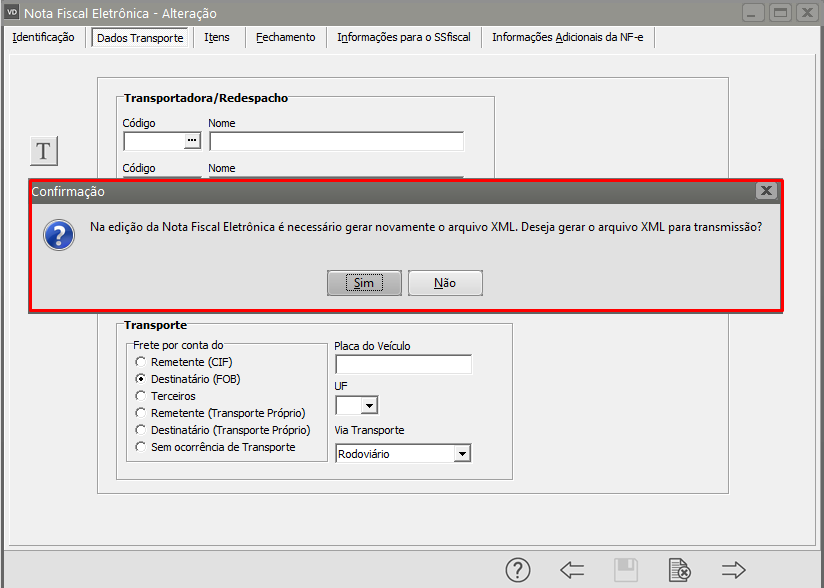Decline XML generation with Não
Image resolution: width=824 pixels, height=588 pixels.
(445, 283)
